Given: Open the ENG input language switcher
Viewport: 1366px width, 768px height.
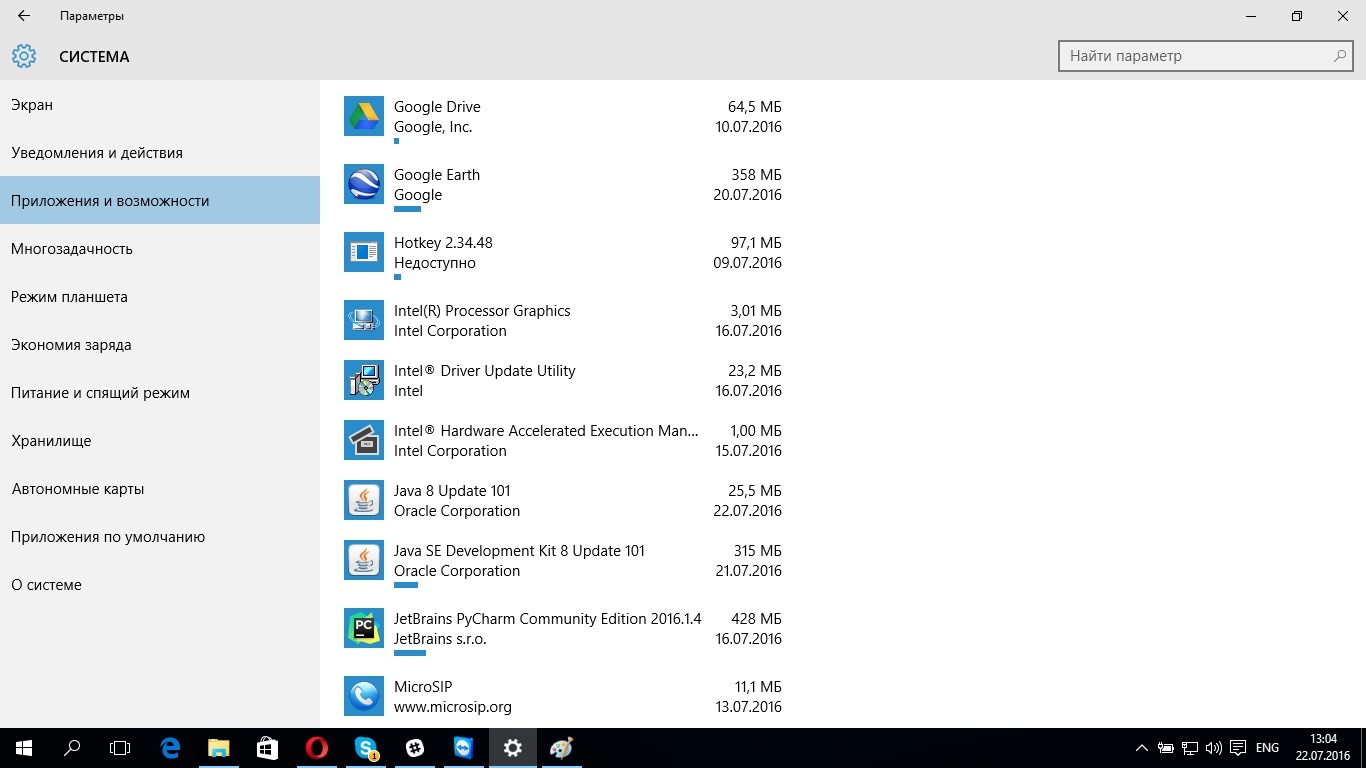Looking at the screenshot, I should (x=1267, y=748).
